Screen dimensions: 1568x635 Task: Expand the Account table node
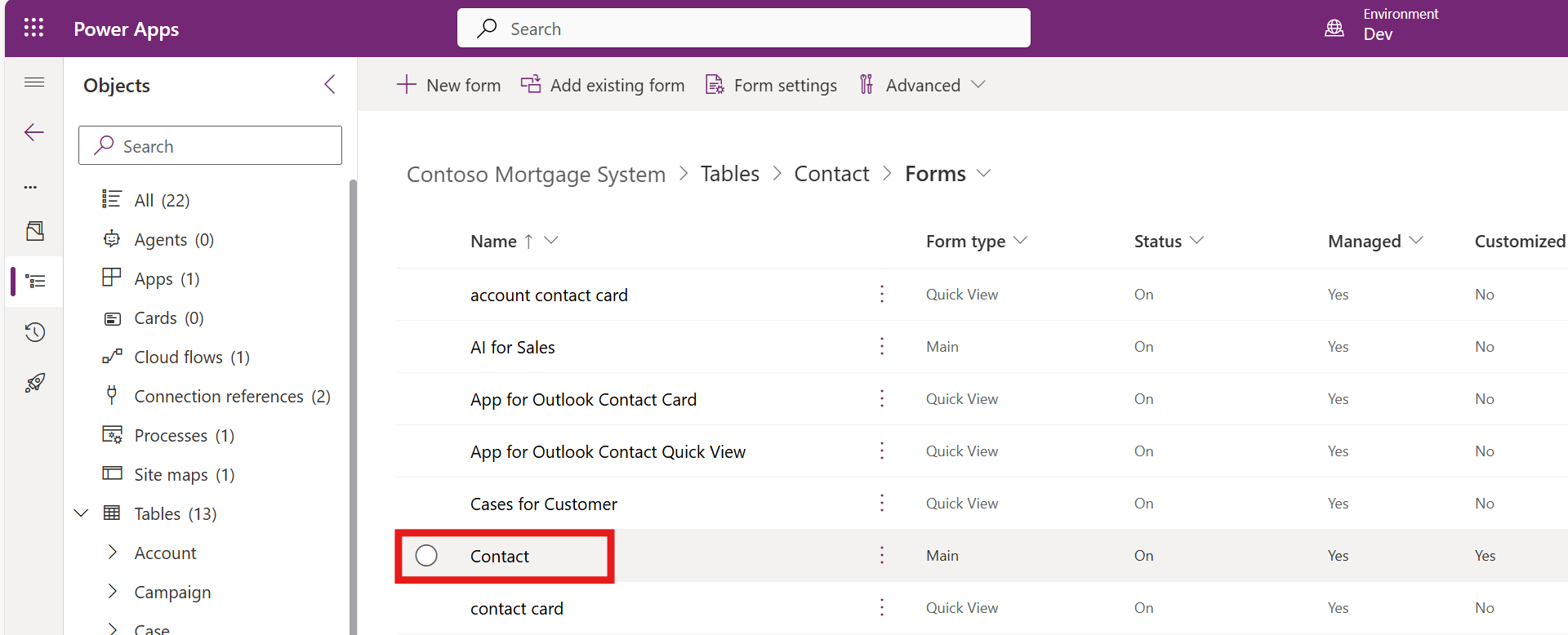coord(113,553)
